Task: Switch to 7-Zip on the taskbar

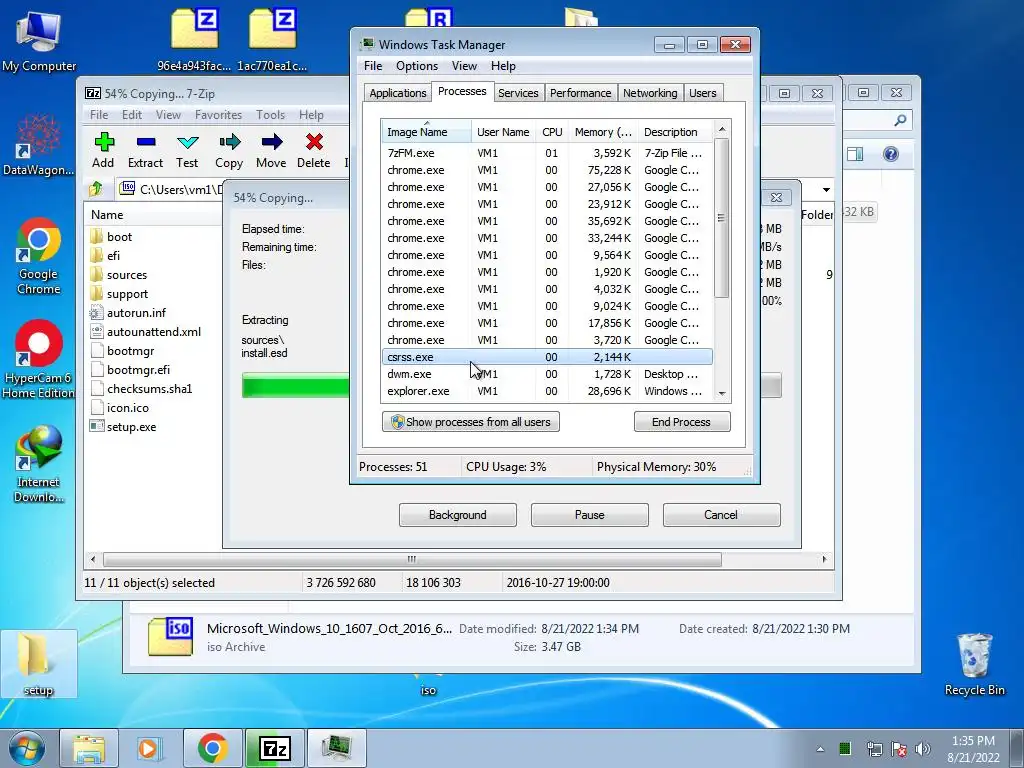Action: click(274, 748)
